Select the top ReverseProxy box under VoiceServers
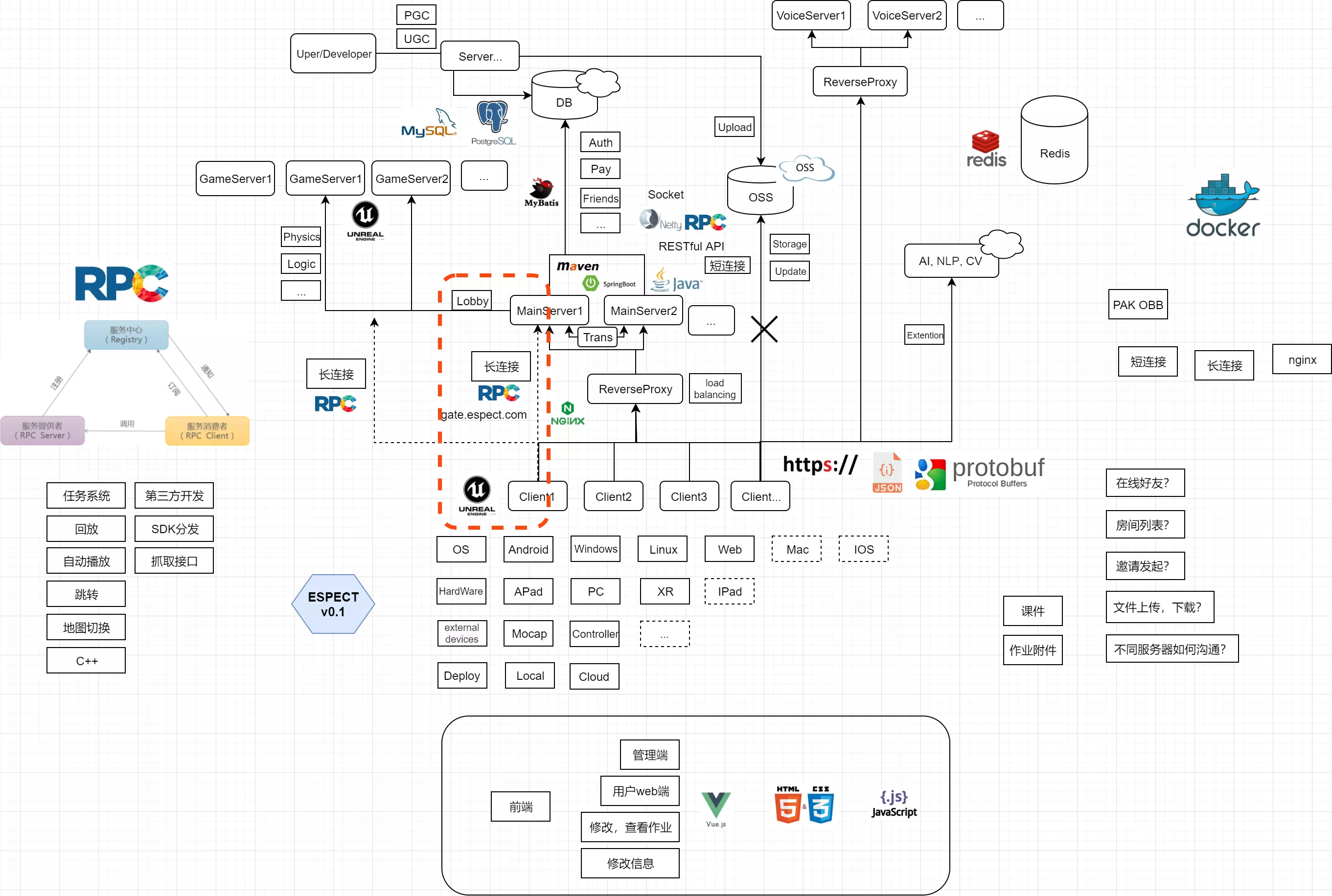This screenshot has height=896, width=1332. pyautogui.click(x=860, y=82)
